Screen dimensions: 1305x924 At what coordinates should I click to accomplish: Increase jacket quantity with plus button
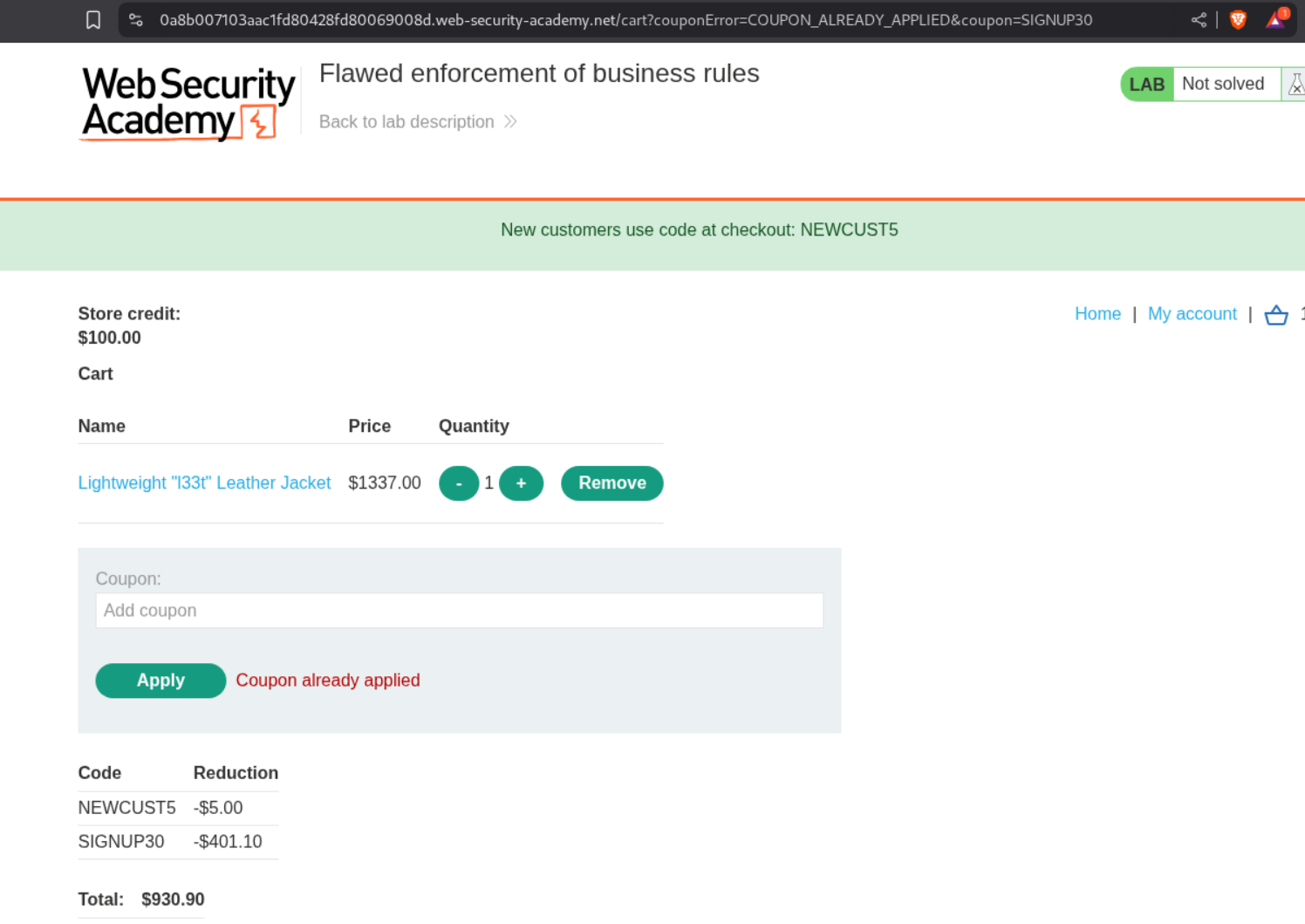(521, 483)
